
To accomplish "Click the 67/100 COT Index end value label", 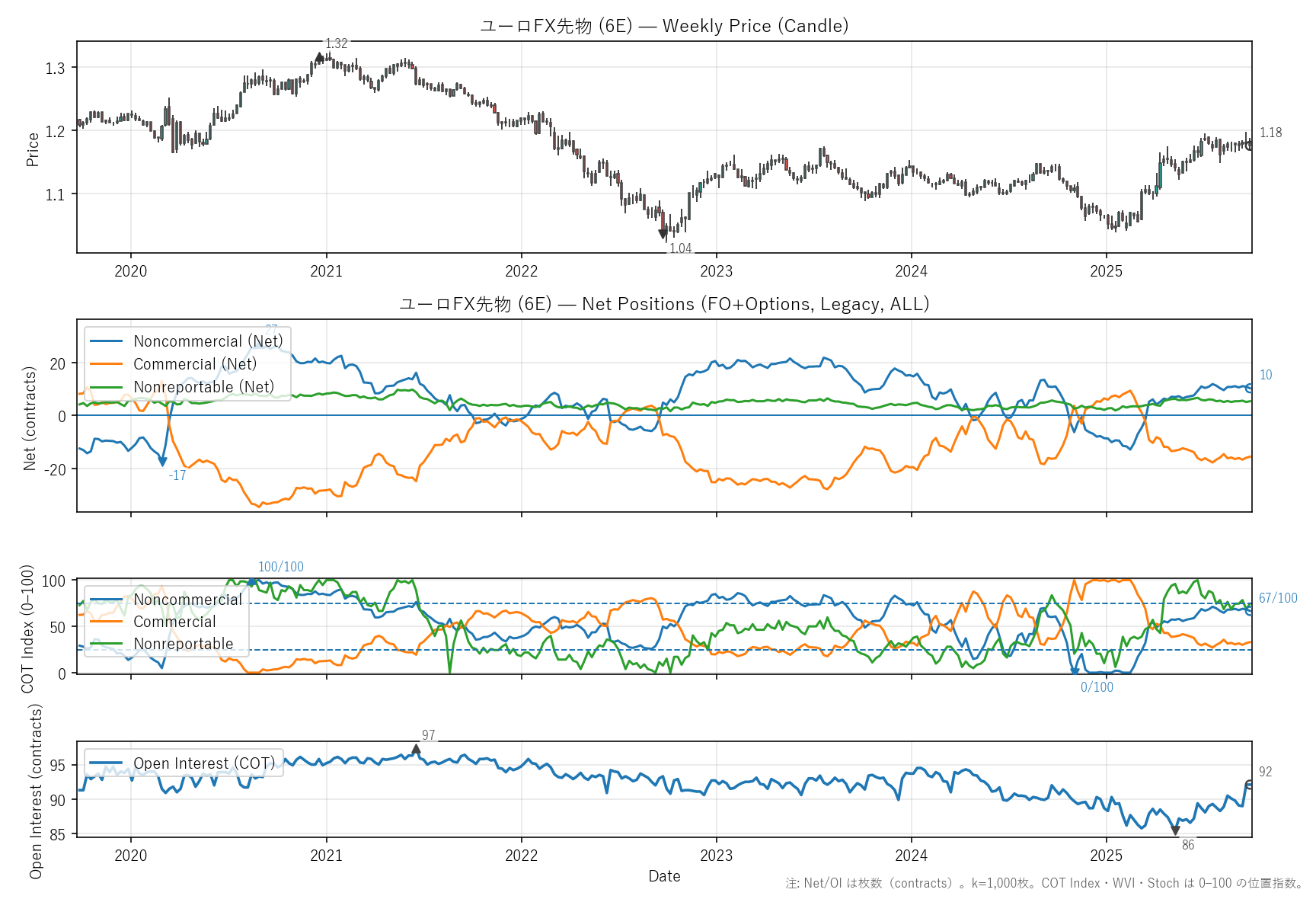I will (x=1277, y=598).
